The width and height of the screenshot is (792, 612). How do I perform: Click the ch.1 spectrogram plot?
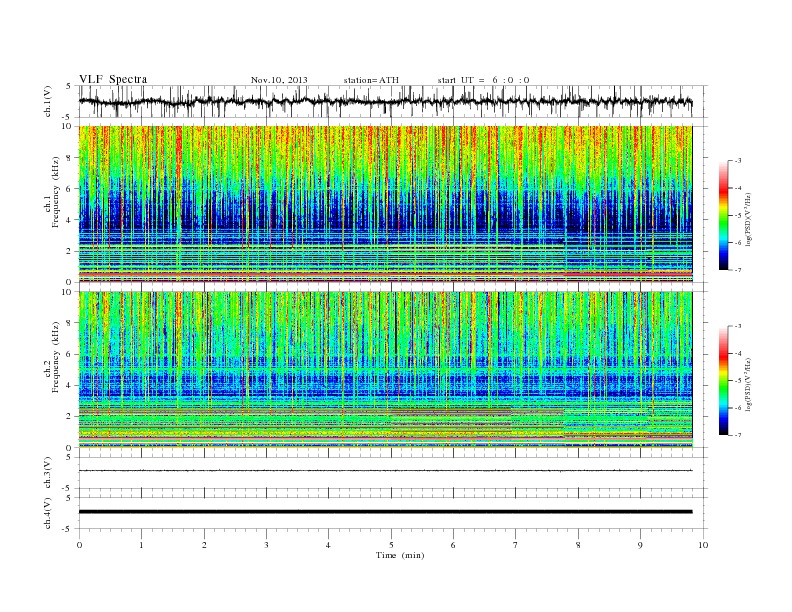[386, 204]
